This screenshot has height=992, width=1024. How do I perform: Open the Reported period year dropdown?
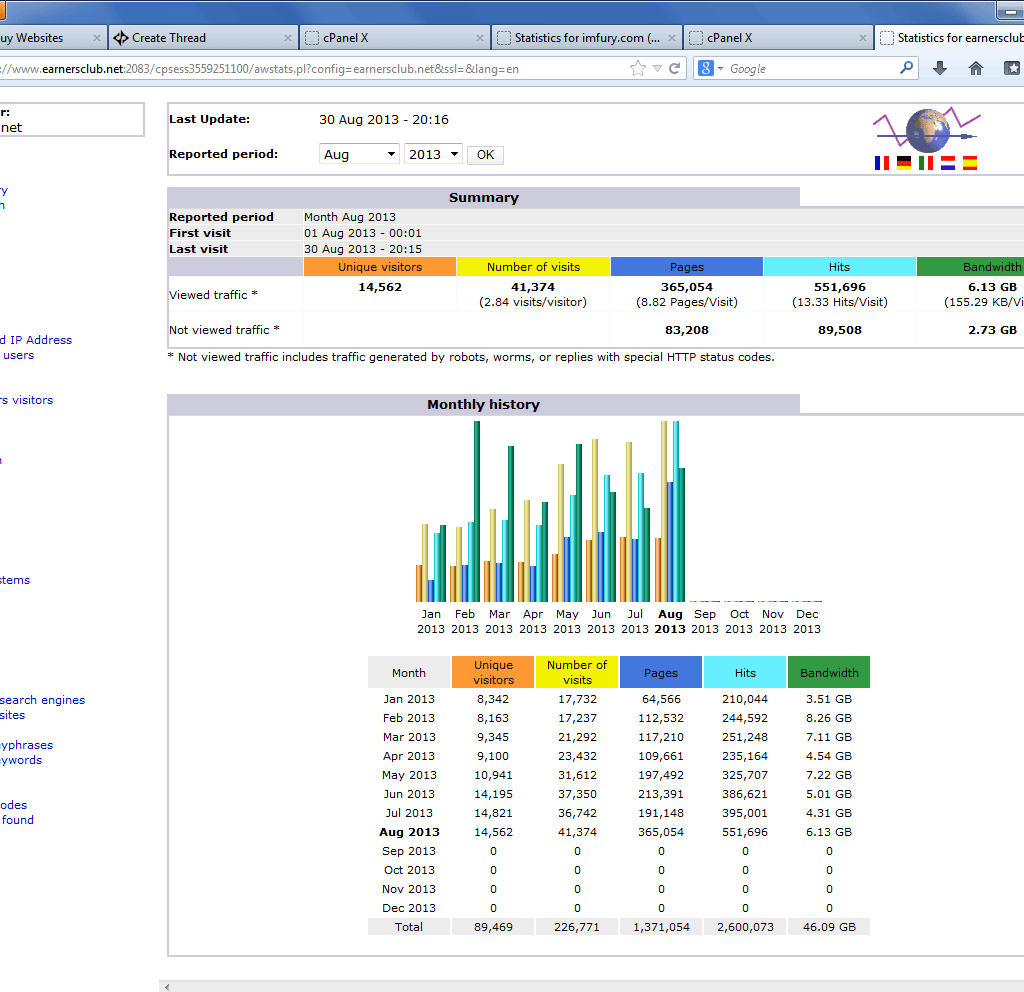[x=434, y=154]
